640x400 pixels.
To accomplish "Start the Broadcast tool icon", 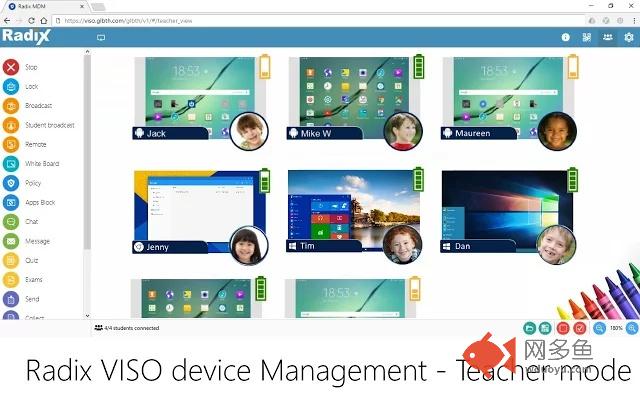I will pos(11,106).
